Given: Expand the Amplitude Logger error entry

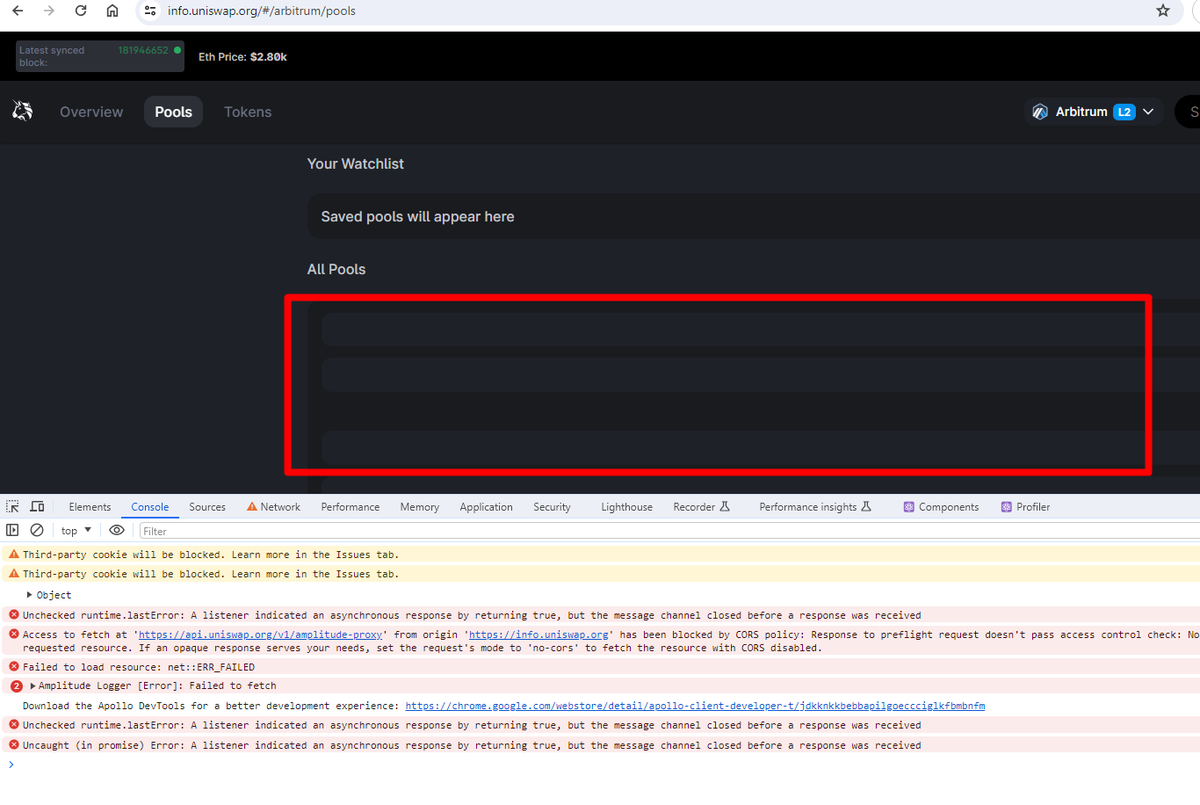Looking at the screenshot, I should pyautogui.click(x=34, y=686).
